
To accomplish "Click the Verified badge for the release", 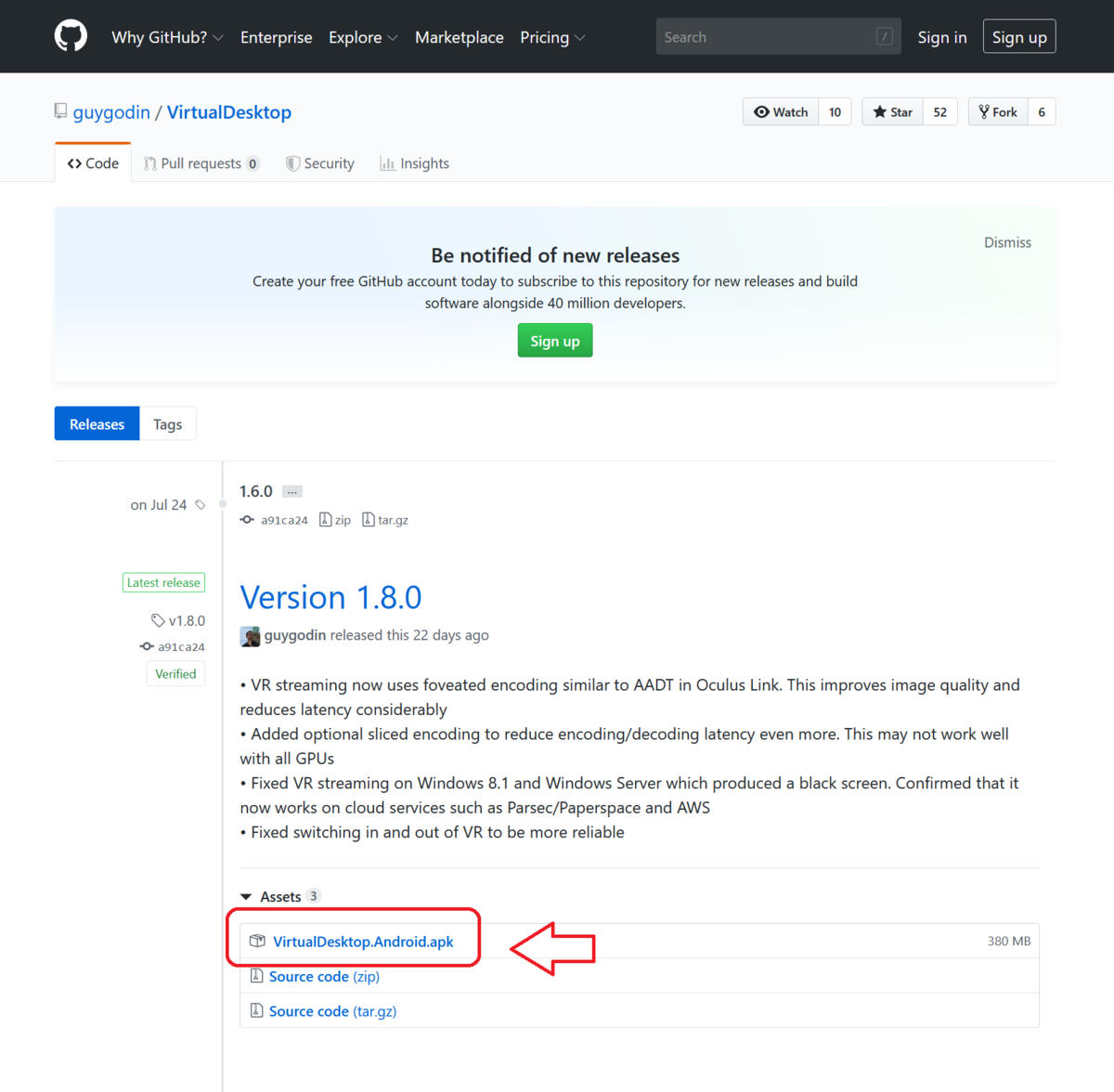I will [x=175, y=673].
